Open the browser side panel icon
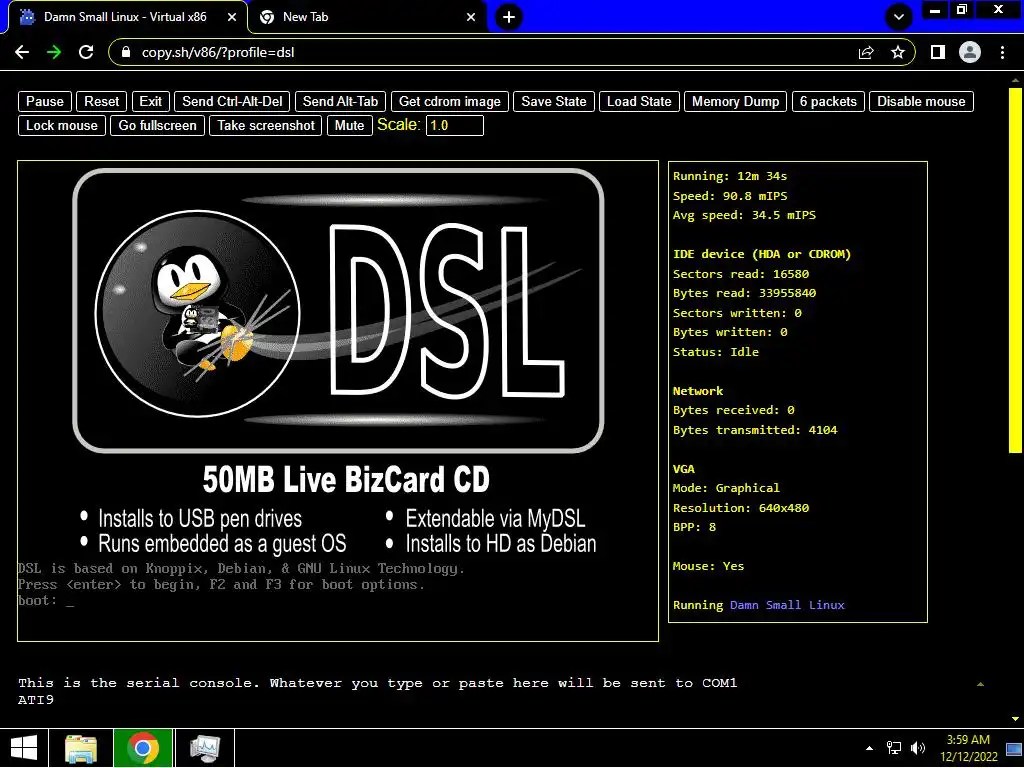The image size is (1024, 768). coord(938,52)
